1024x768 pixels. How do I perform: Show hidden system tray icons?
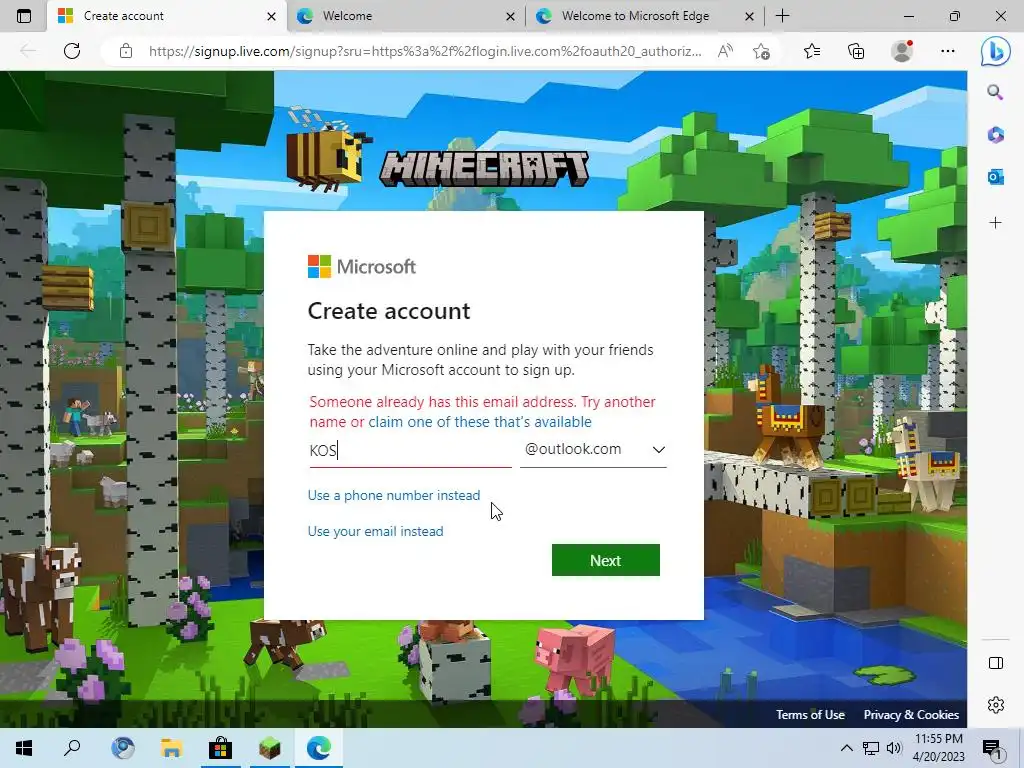click(x=846, y=748)
